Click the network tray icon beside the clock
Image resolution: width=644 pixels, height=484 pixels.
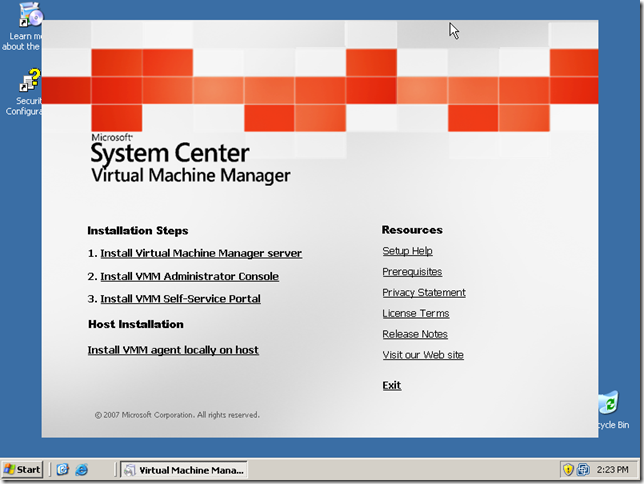[x=583, y=469]
